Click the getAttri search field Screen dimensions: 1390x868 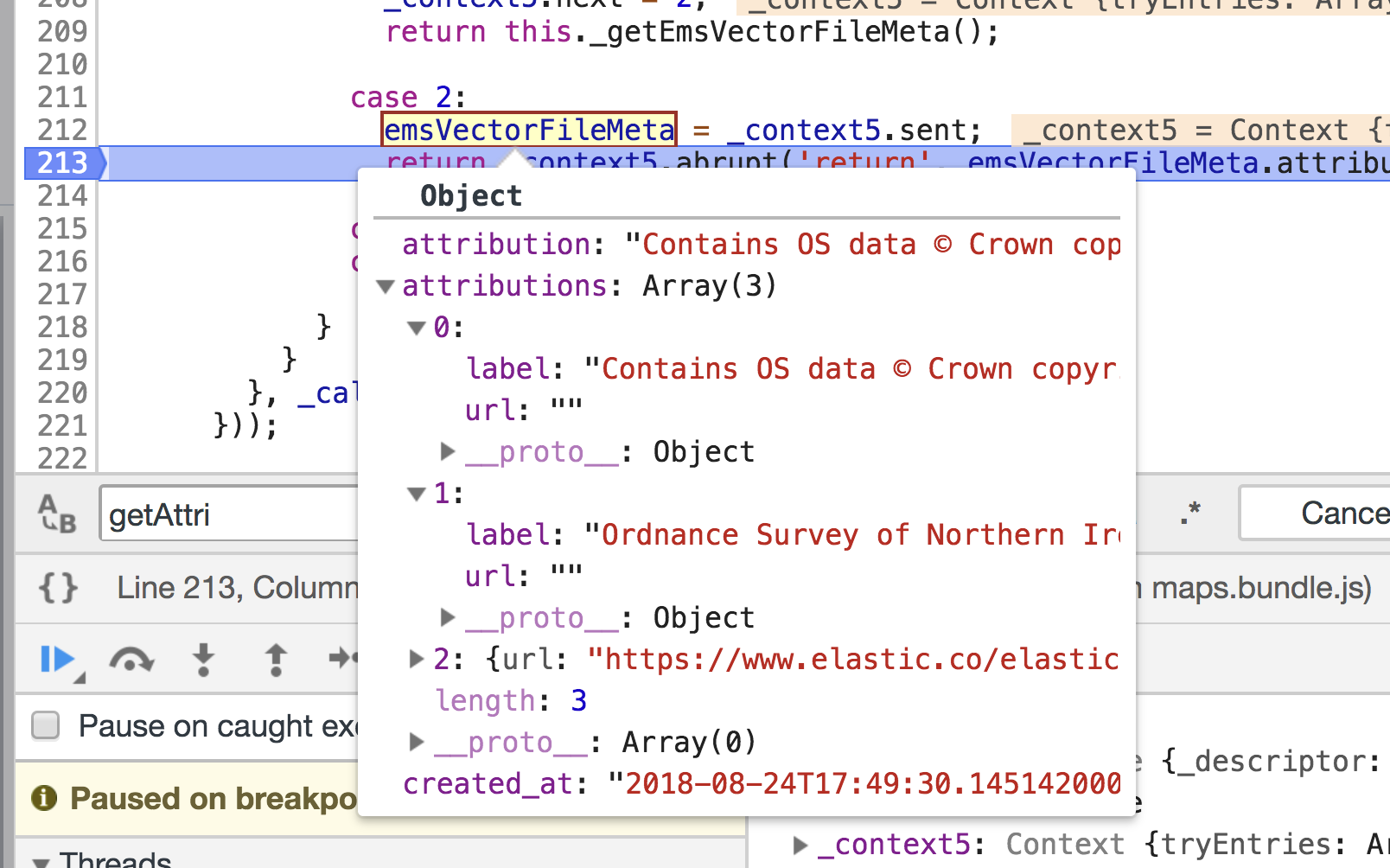[230, 514]
